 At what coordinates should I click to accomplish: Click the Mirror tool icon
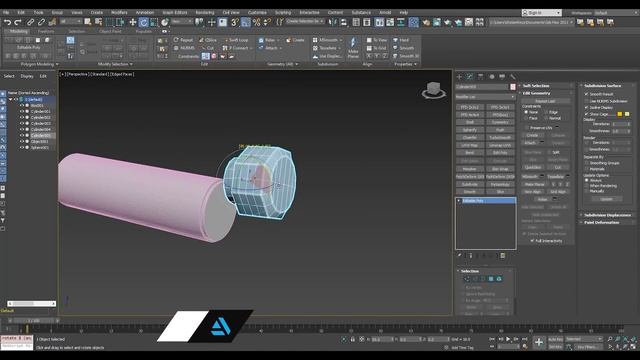pyautogui.click(x=333, y=22)
